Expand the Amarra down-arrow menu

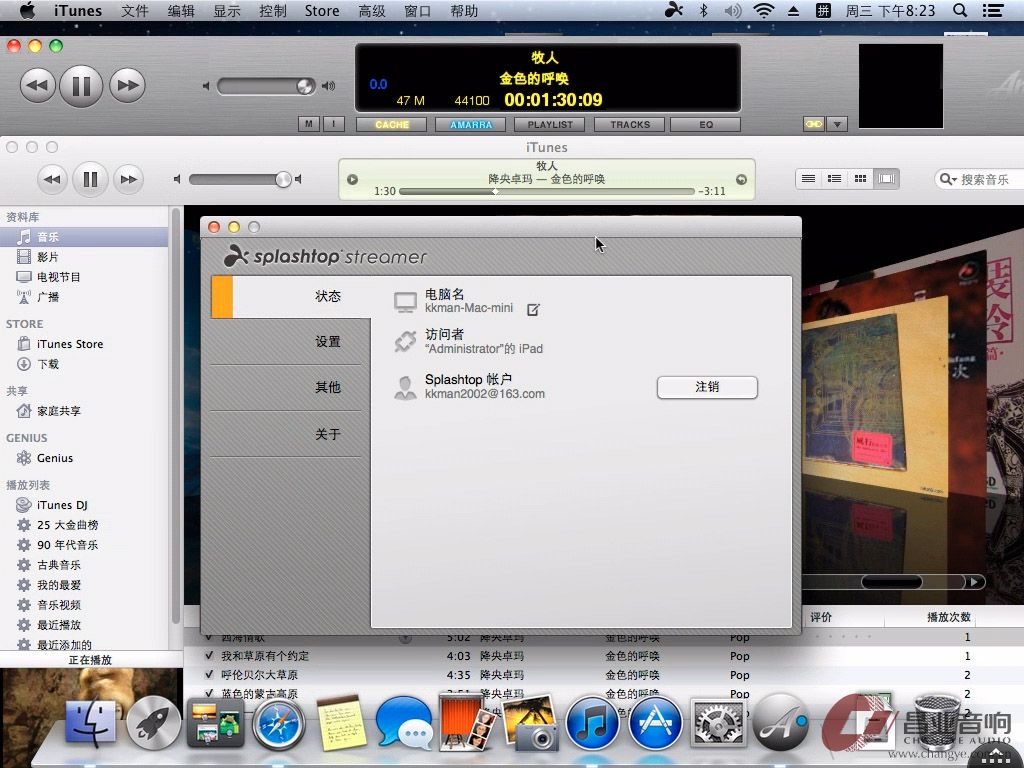click(837, 124)
